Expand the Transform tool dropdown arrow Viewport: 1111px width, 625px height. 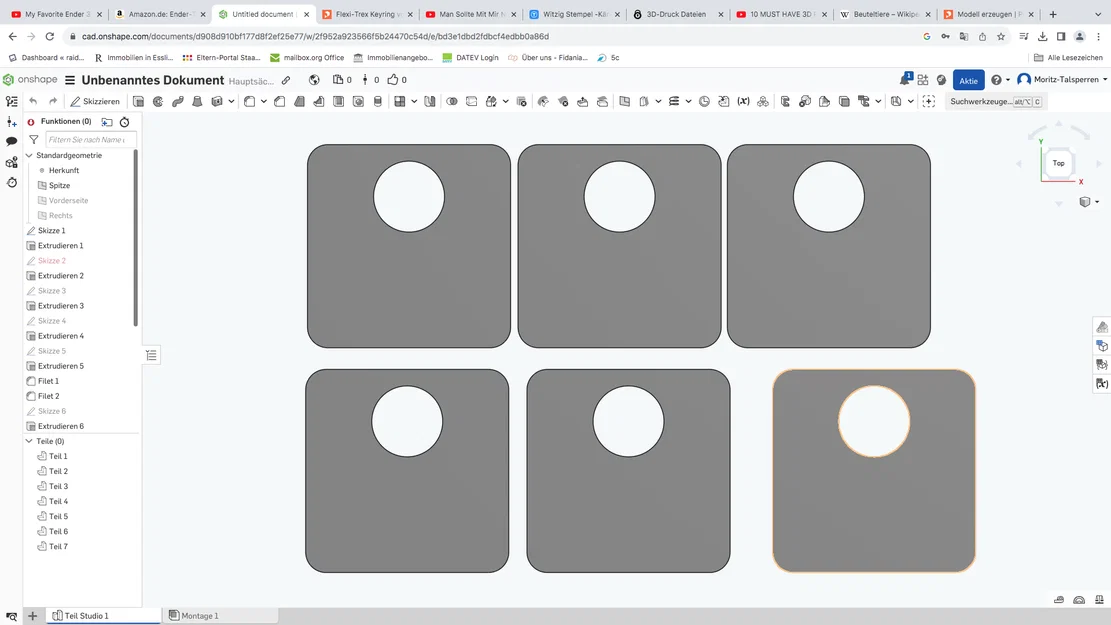coord(505,101)
